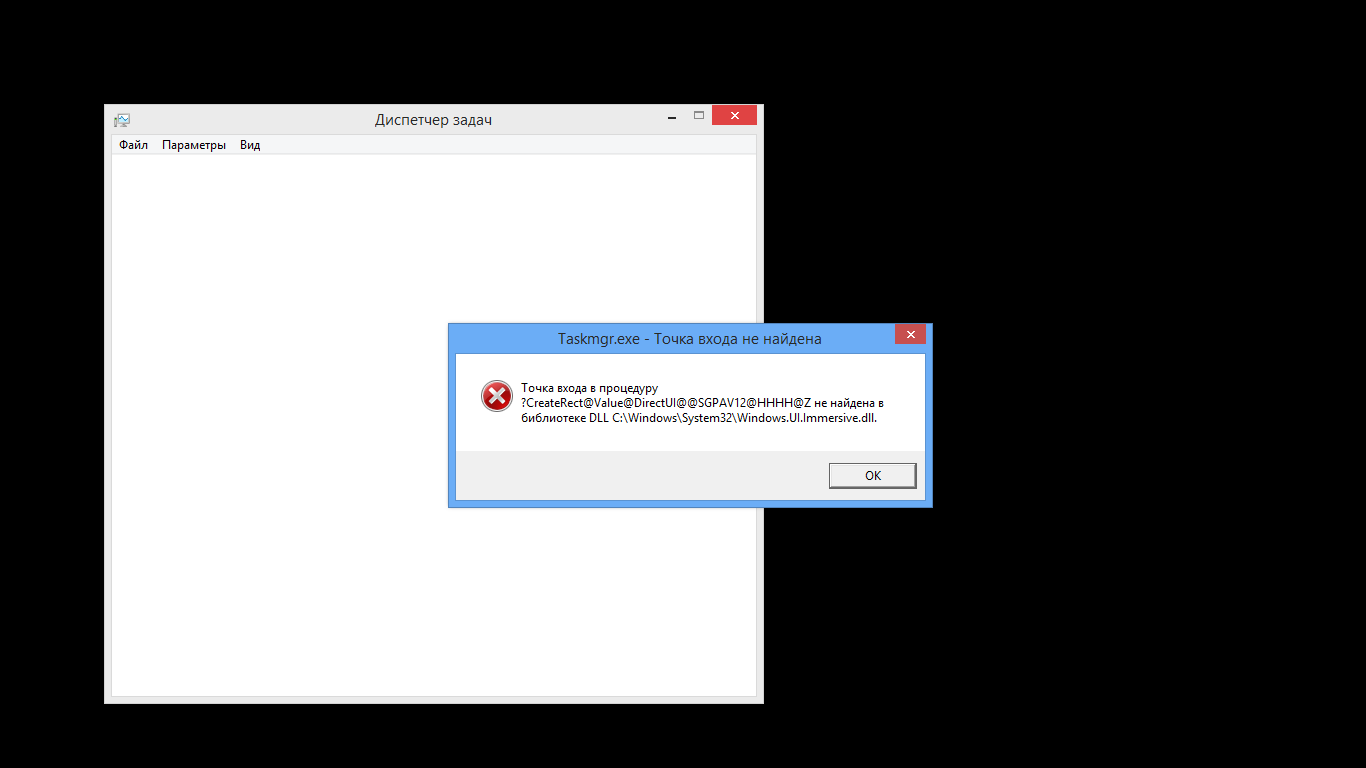Image resolution: width=1366 pixels, height=768 pixels.
Task: Click the dialog title 'Точка входа не найдена'
Action: (x=738, y=339)
